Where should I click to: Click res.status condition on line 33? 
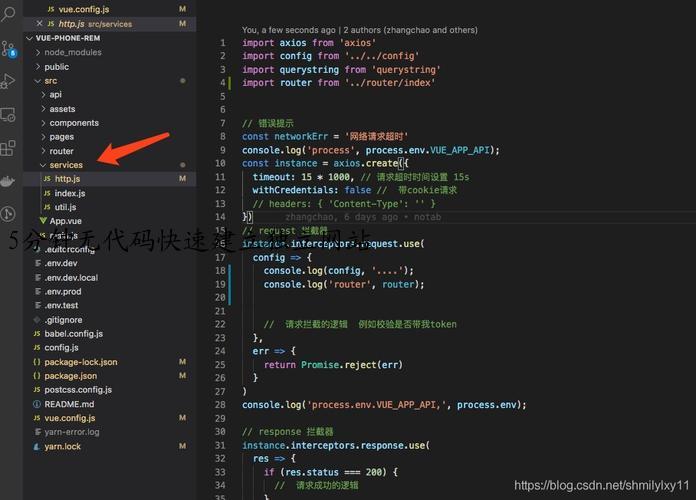(x=312, y=472)
